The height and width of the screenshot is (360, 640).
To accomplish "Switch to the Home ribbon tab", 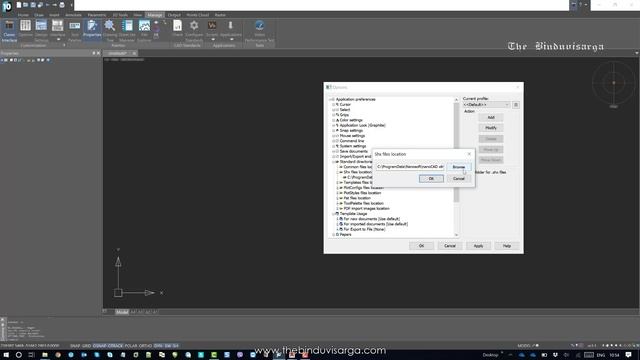I will coord(23,15).
